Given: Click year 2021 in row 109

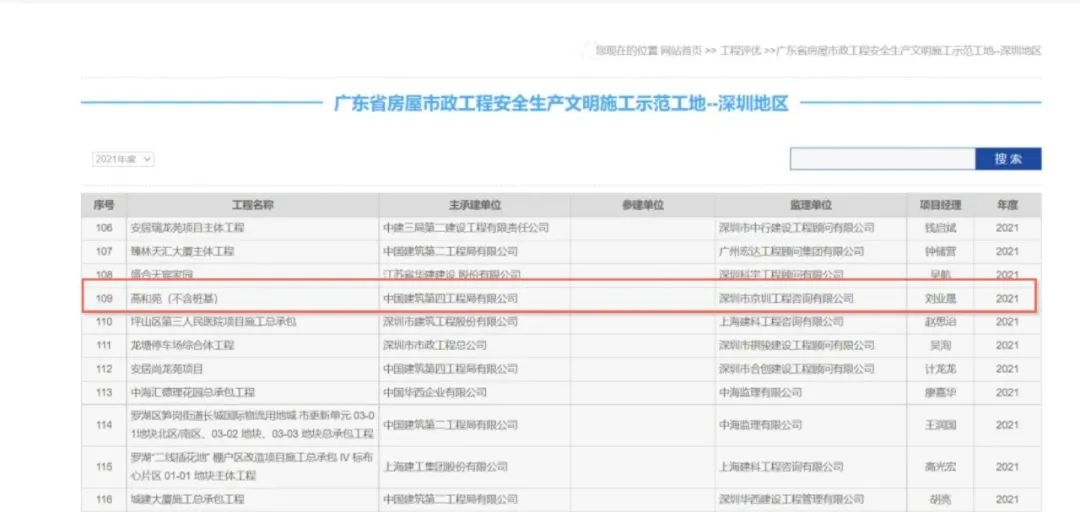Looking at the screenshot, I should tap(1007, 298).
